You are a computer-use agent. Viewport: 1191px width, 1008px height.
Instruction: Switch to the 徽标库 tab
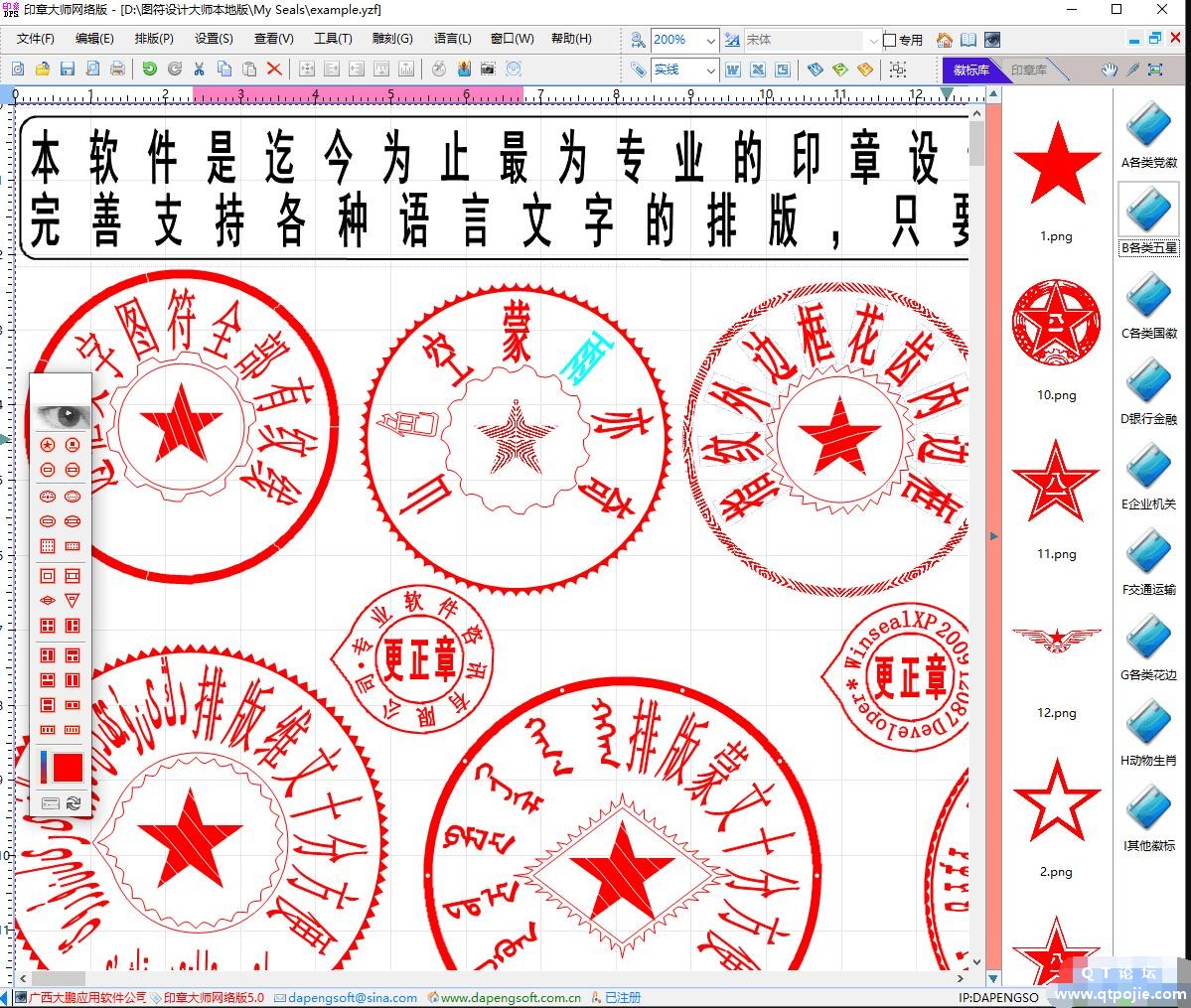click(x=971, y=70)
